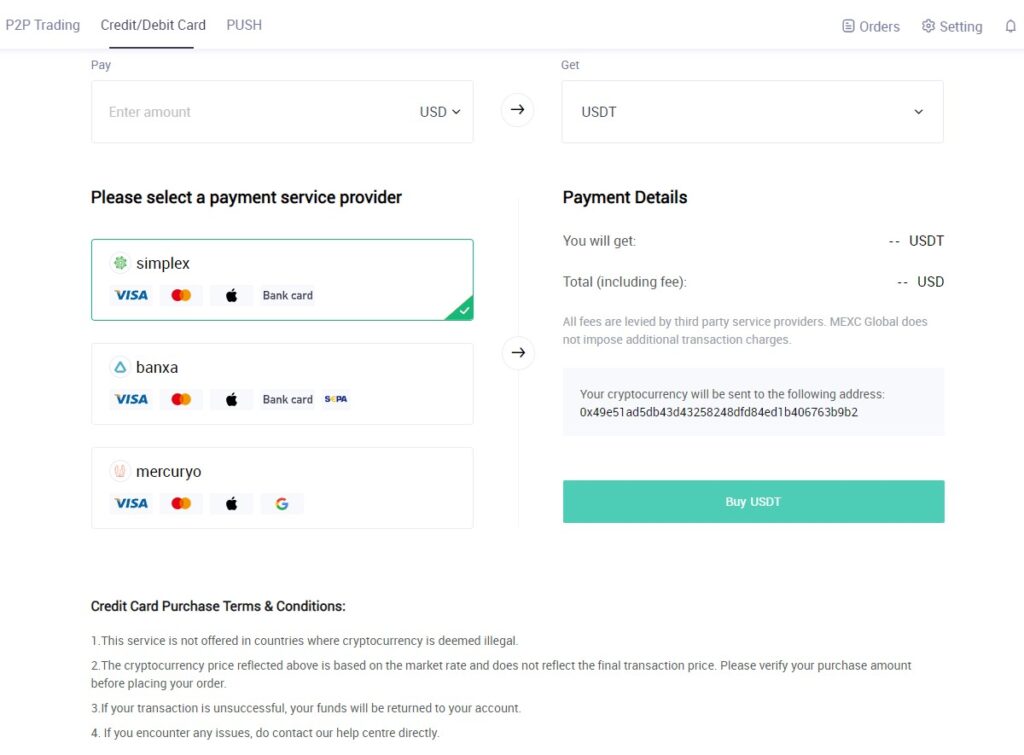
Task: Switch to P2P Trading tab
Action: pos(42,25)
